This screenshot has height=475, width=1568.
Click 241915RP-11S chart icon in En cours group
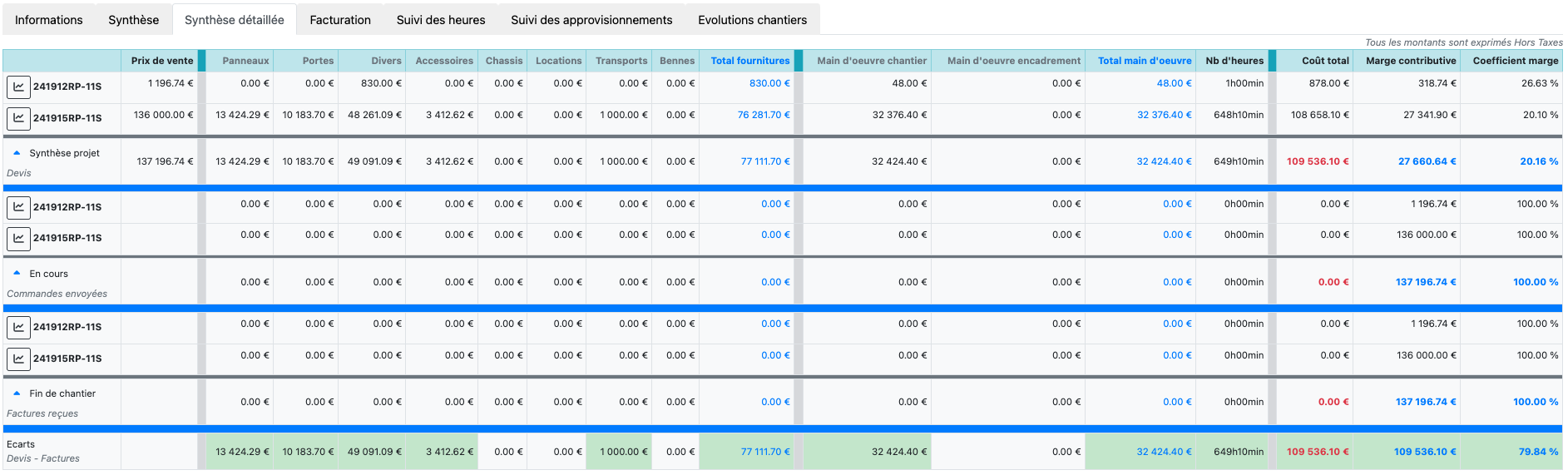click(x=18, y=238)
